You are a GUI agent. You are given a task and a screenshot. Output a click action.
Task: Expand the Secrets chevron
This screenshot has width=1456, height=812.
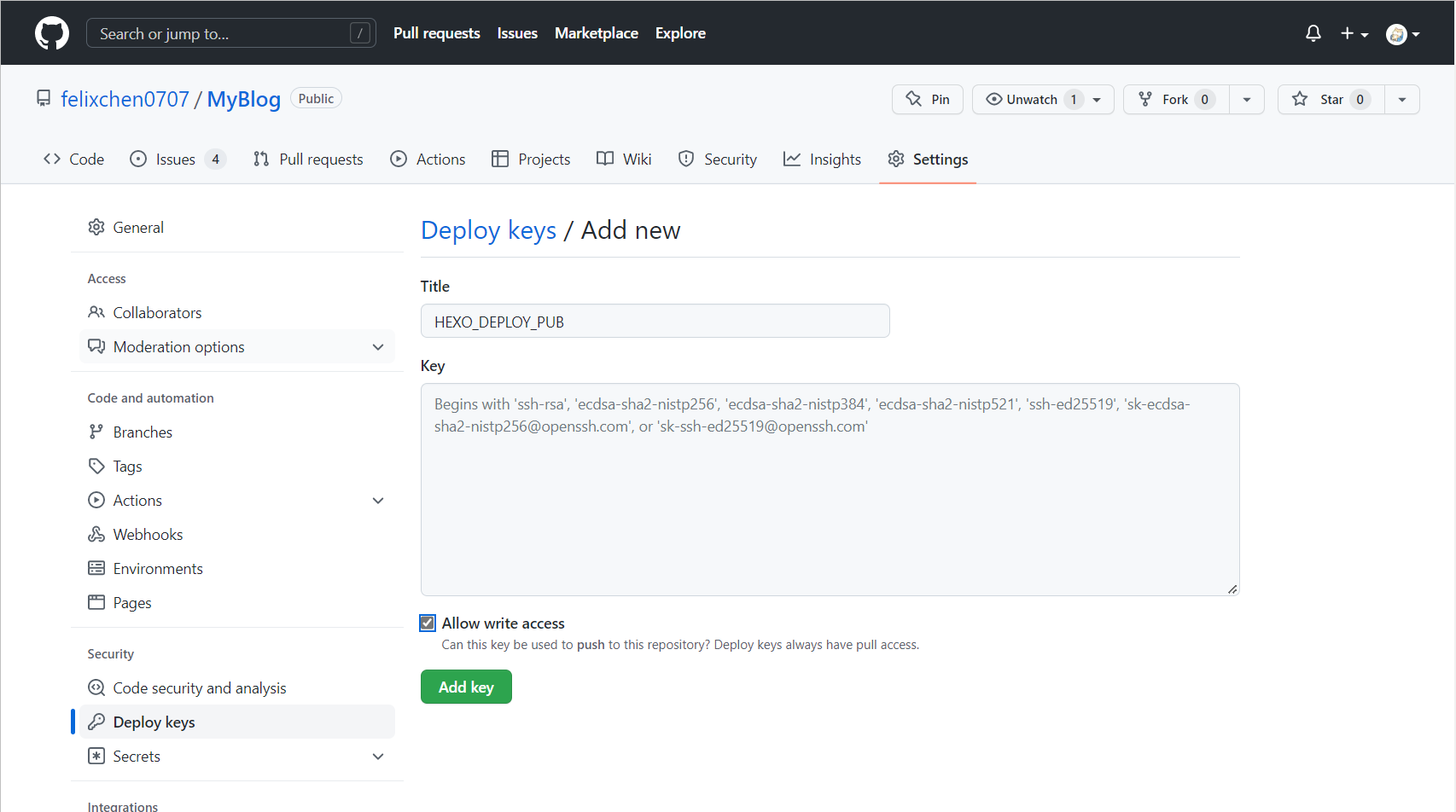[378, 757]
